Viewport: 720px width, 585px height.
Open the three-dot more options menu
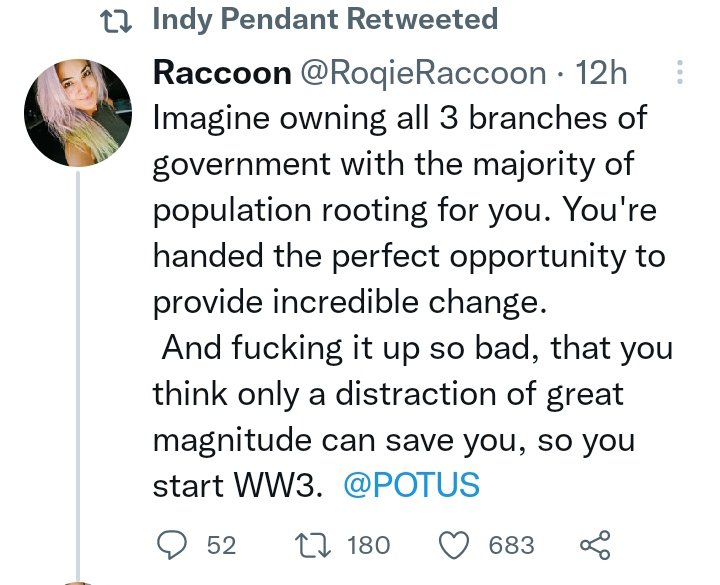tap(680, 73)
